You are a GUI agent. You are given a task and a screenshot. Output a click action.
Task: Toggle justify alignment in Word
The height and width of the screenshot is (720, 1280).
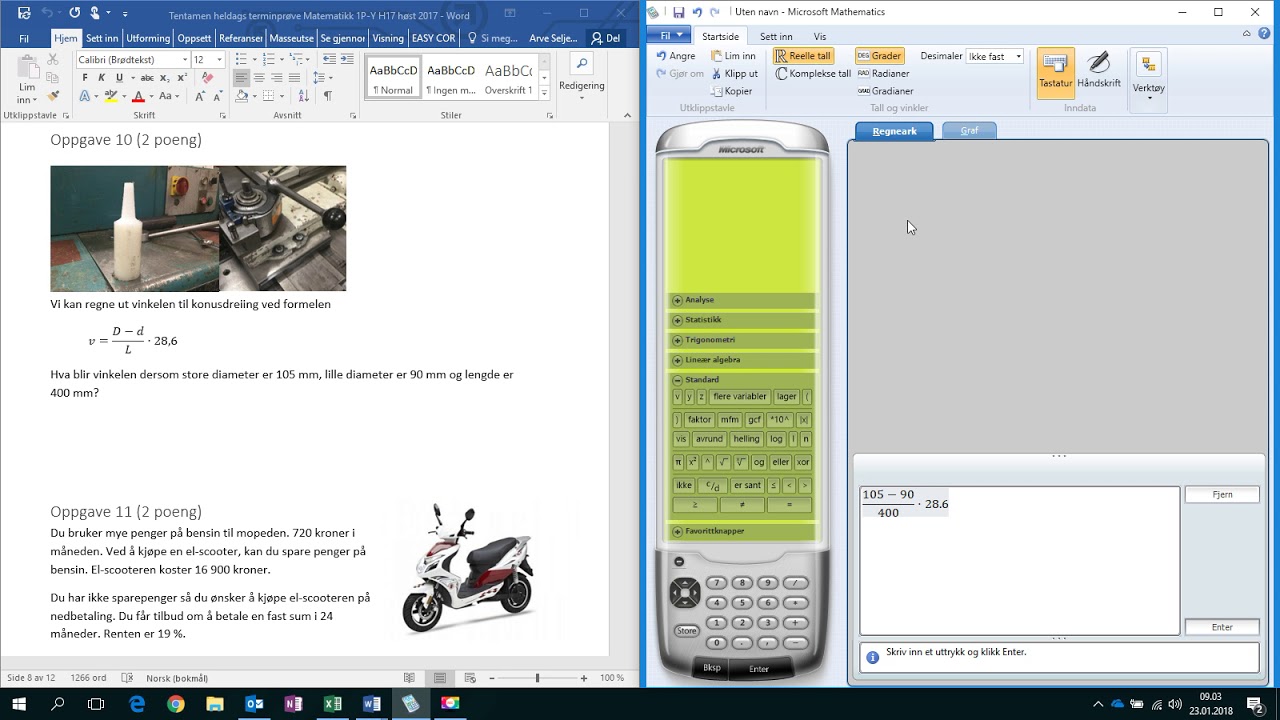click(293, 78)
